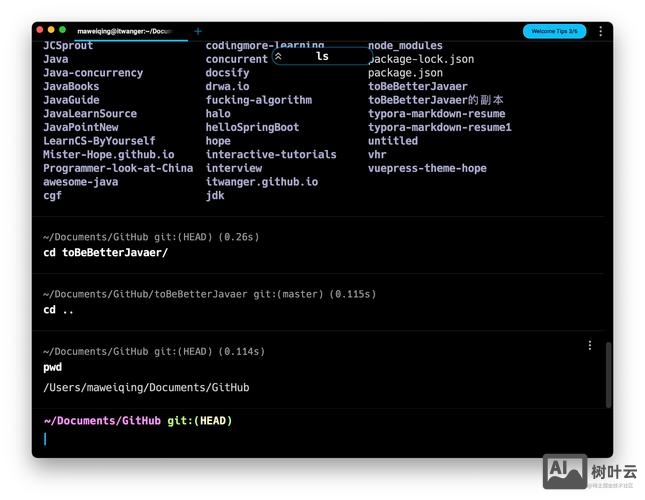645x500 pixels.
Task: Select the cd toBeBetterJavaer/ command block
Action: point(105,252)
